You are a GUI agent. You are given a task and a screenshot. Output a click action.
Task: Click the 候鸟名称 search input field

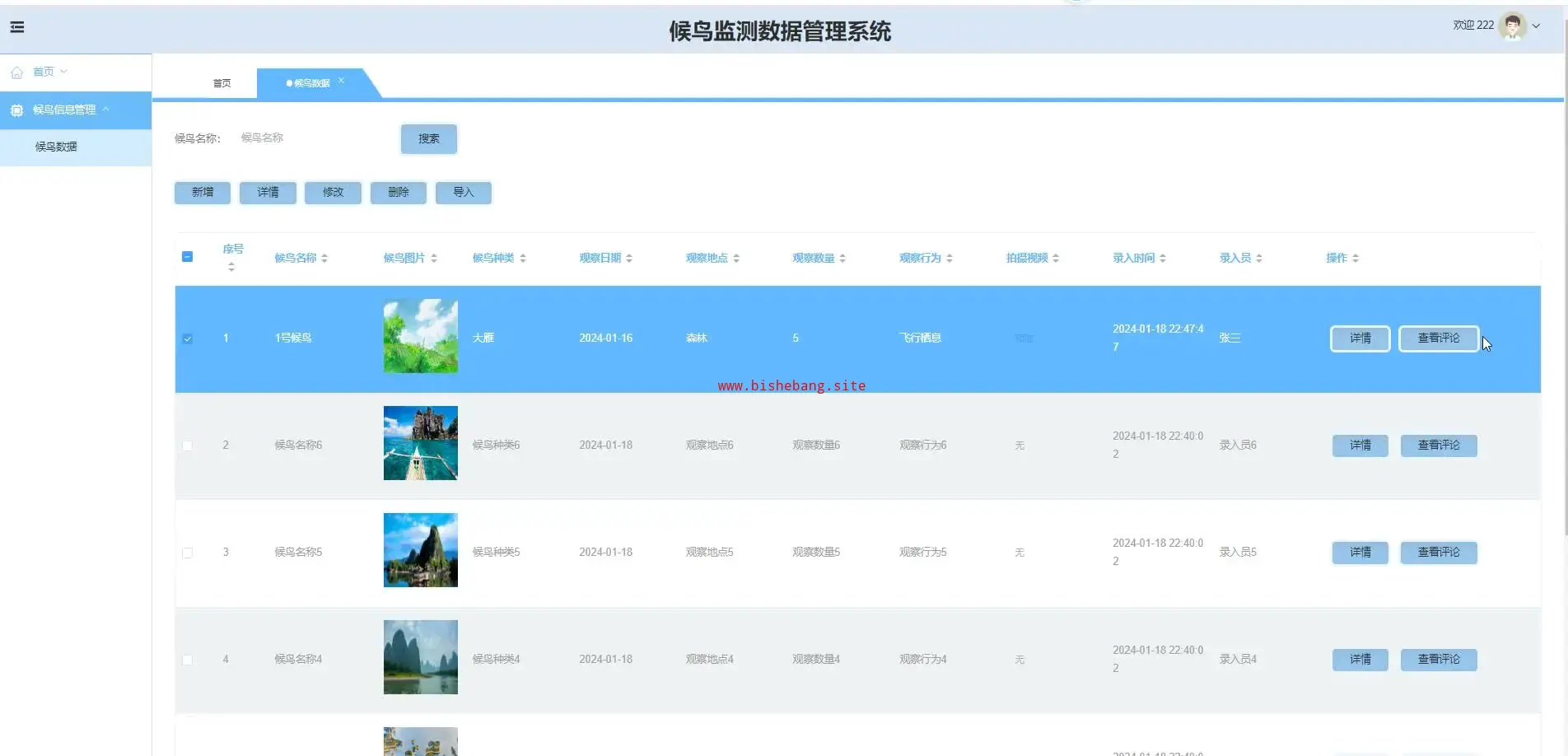tap(313, 138)
